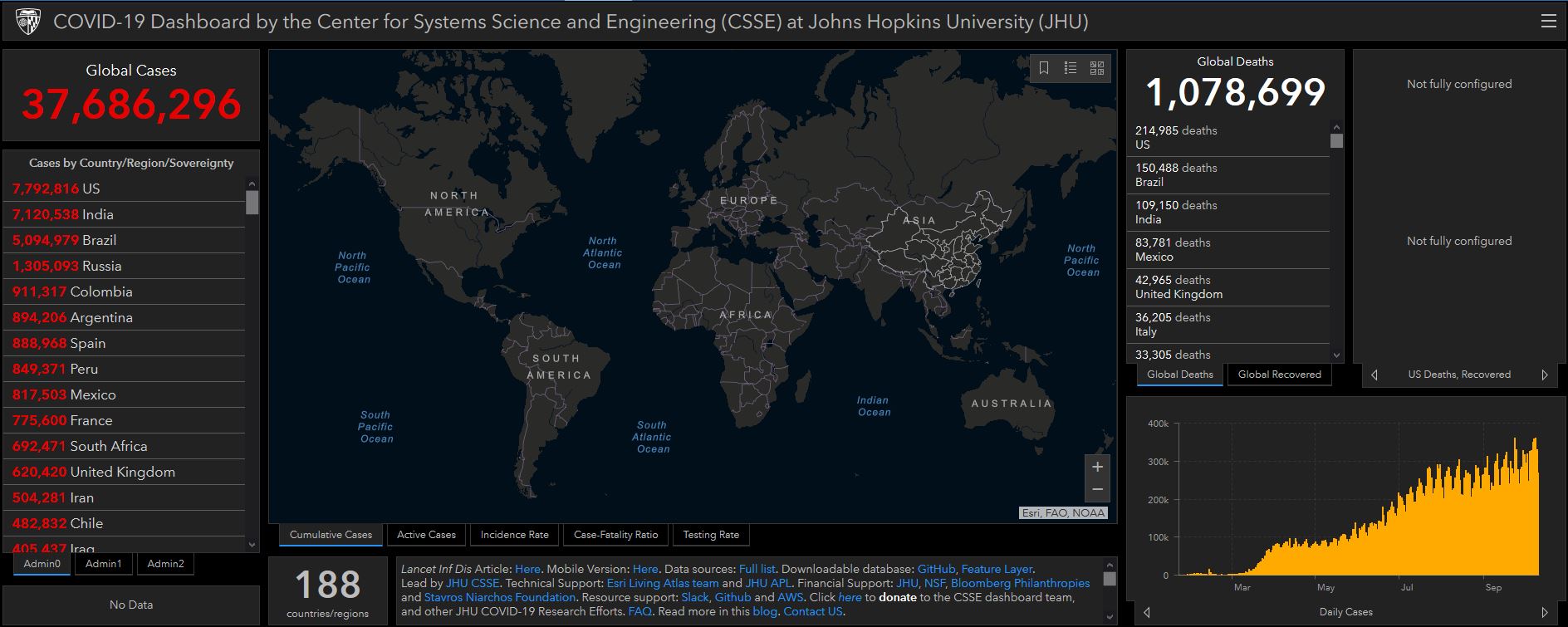Open Stavros Niarchos Foundation link
This screenshot has width=1568, height=627.
click(500, 597)
